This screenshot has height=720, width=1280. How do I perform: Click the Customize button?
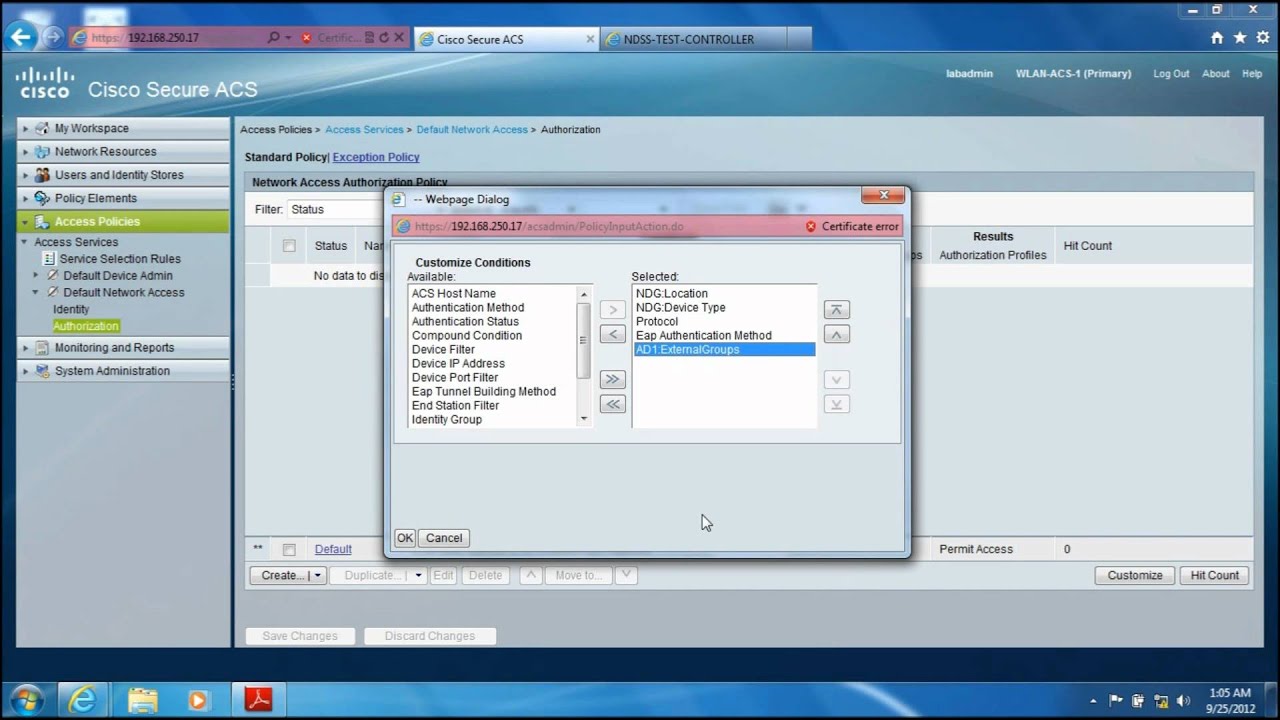click(x=1135, y=576)
